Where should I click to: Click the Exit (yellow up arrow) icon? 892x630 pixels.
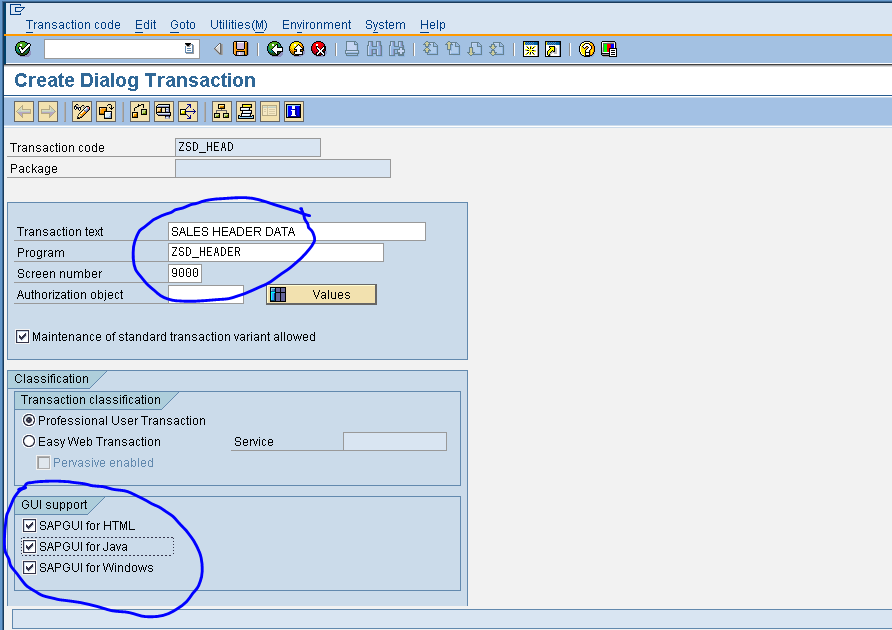295,48
